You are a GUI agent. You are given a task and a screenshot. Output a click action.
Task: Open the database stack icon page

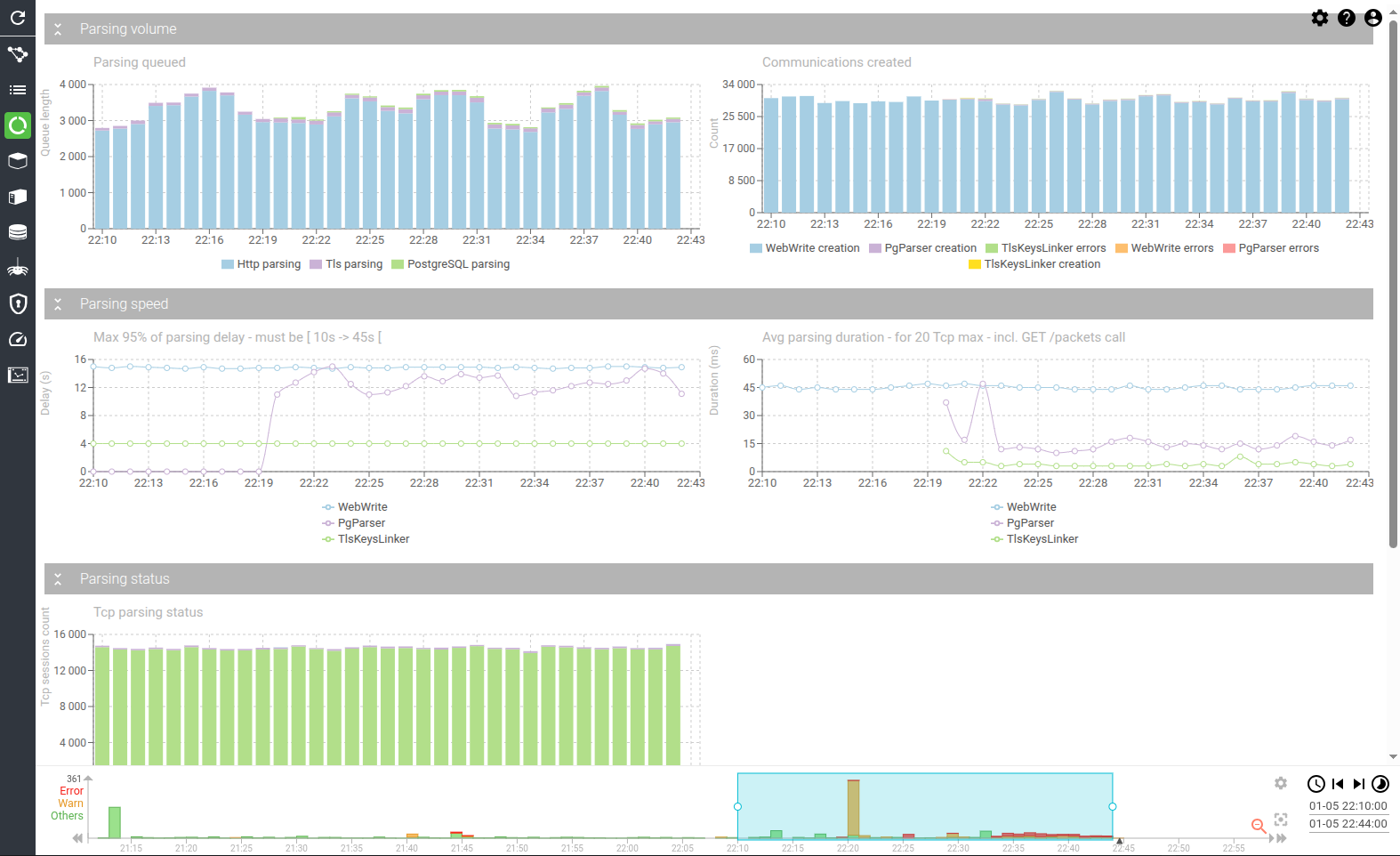coord(18,232)
